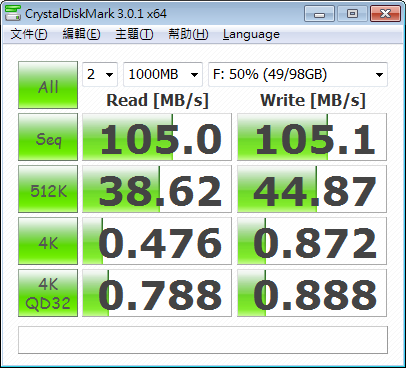Click the Seq write result 105.1
Image resolution: width=408 pixels, height=370 pixels.
tap(312, 137)
